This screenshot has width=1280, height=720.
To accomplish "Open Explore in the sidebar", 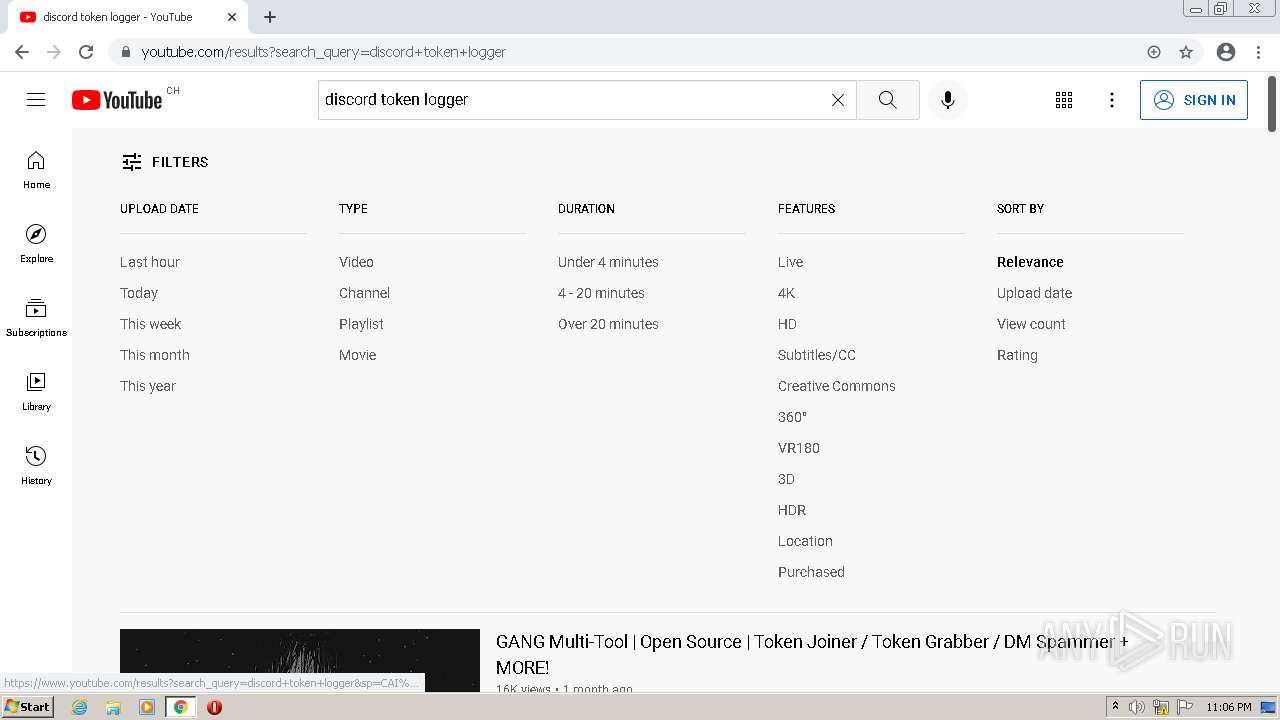I will coord(36,243).
